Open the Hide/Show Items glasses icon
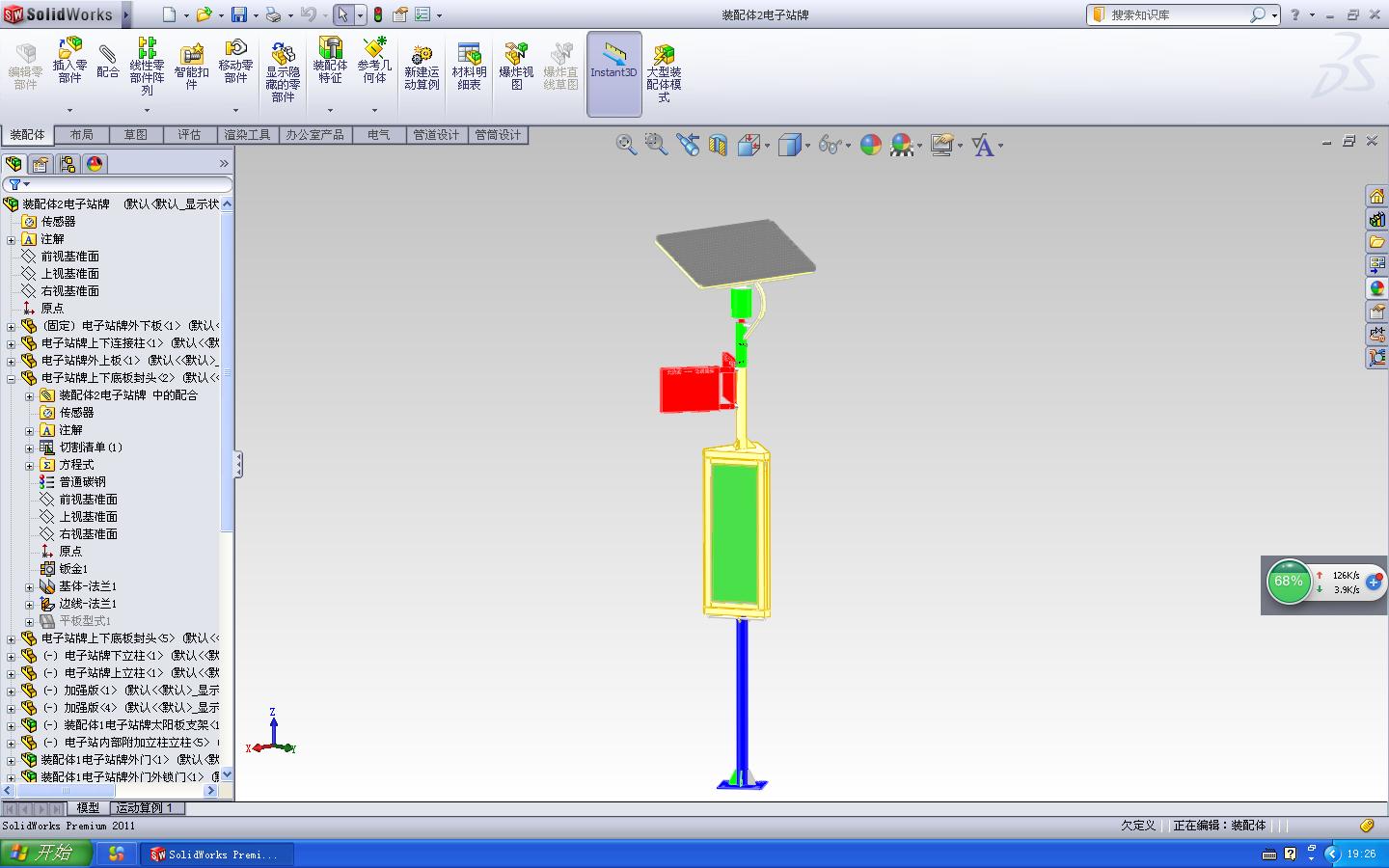Screen dimensions: 1389x868 point(830,145)
